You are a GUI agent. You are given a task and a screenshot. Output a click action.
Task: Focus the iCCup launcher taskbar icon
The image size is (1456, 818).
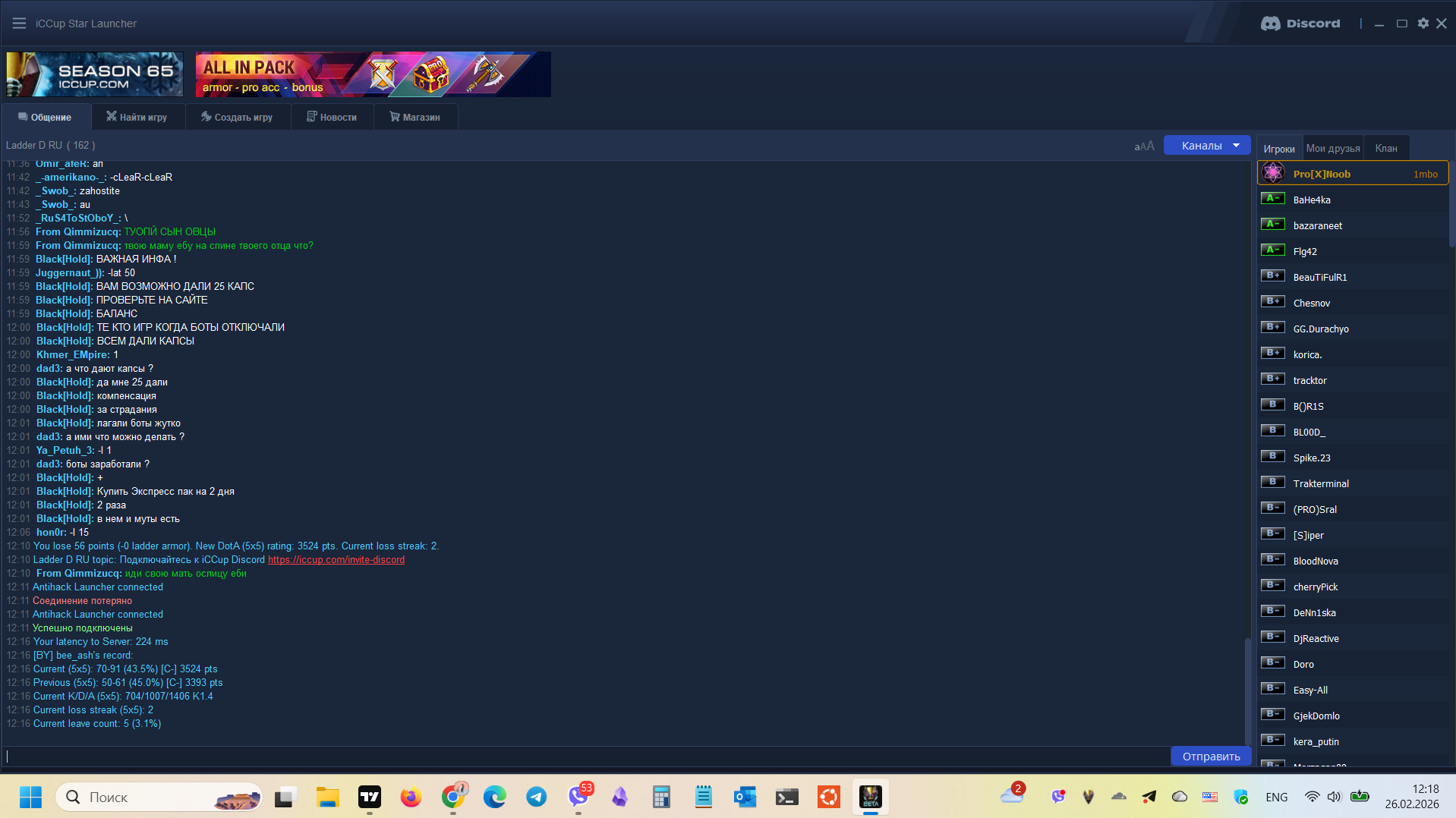pos(870,797)
